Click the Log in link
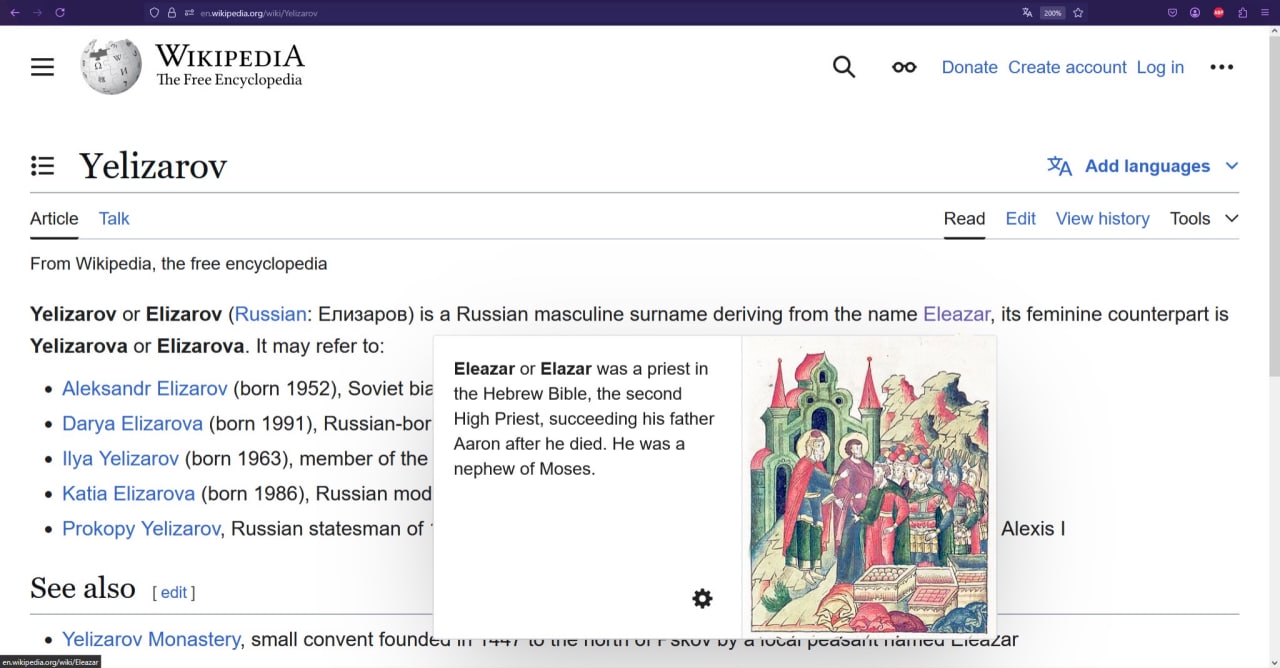The width and height of the screenshot is (1280, 668). [x=1160, y=67]
